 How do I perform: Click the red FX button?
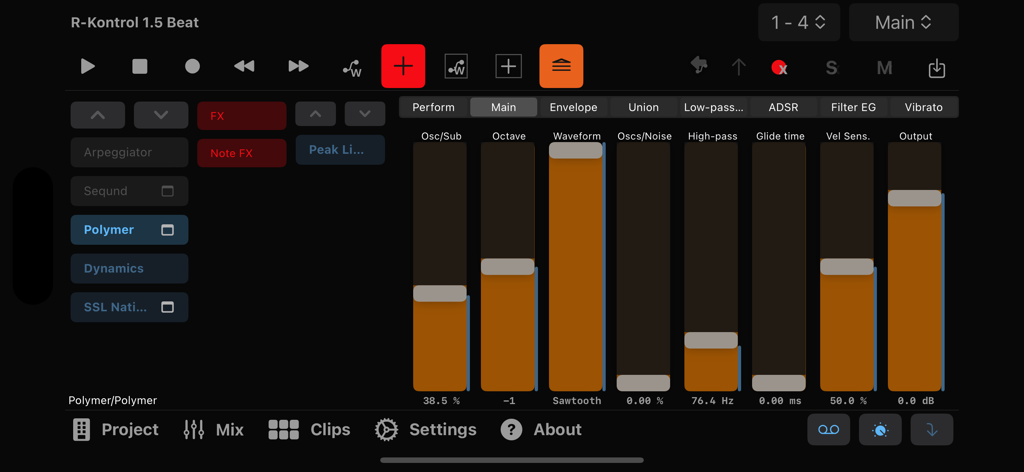242,116
